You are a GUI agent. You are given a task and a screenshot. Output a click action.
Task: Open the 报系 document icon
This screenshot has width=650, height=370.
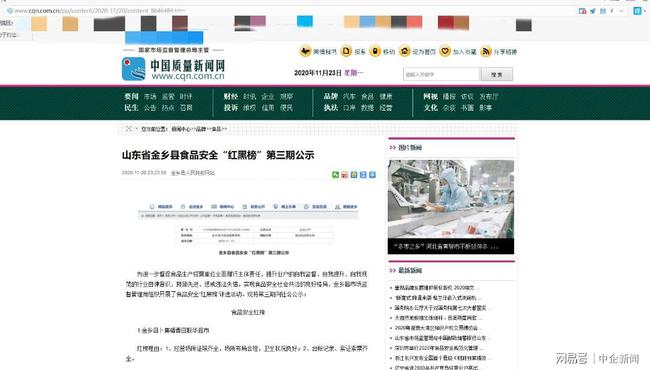[x=346, y=51]
